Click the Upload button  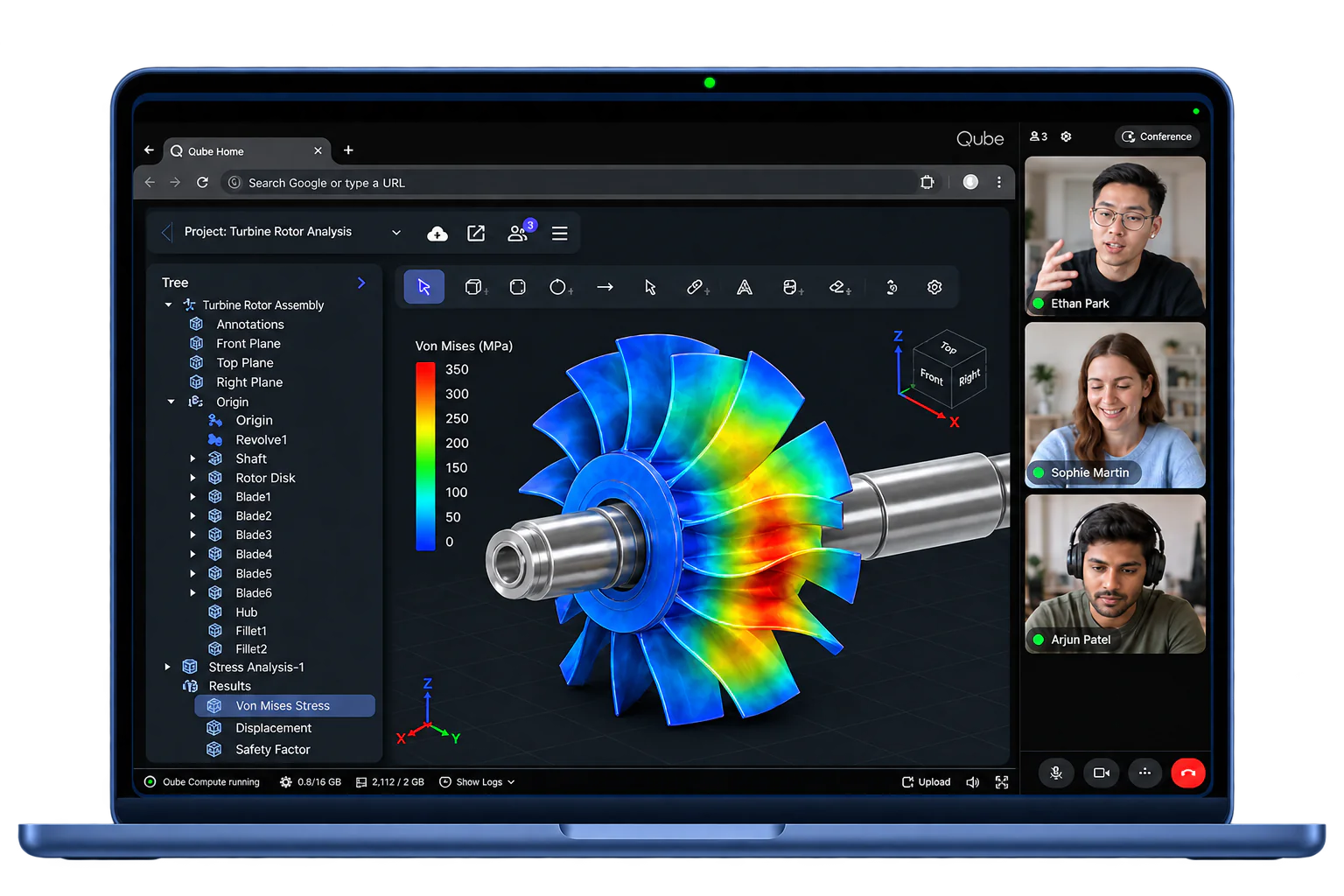[927, 782]
